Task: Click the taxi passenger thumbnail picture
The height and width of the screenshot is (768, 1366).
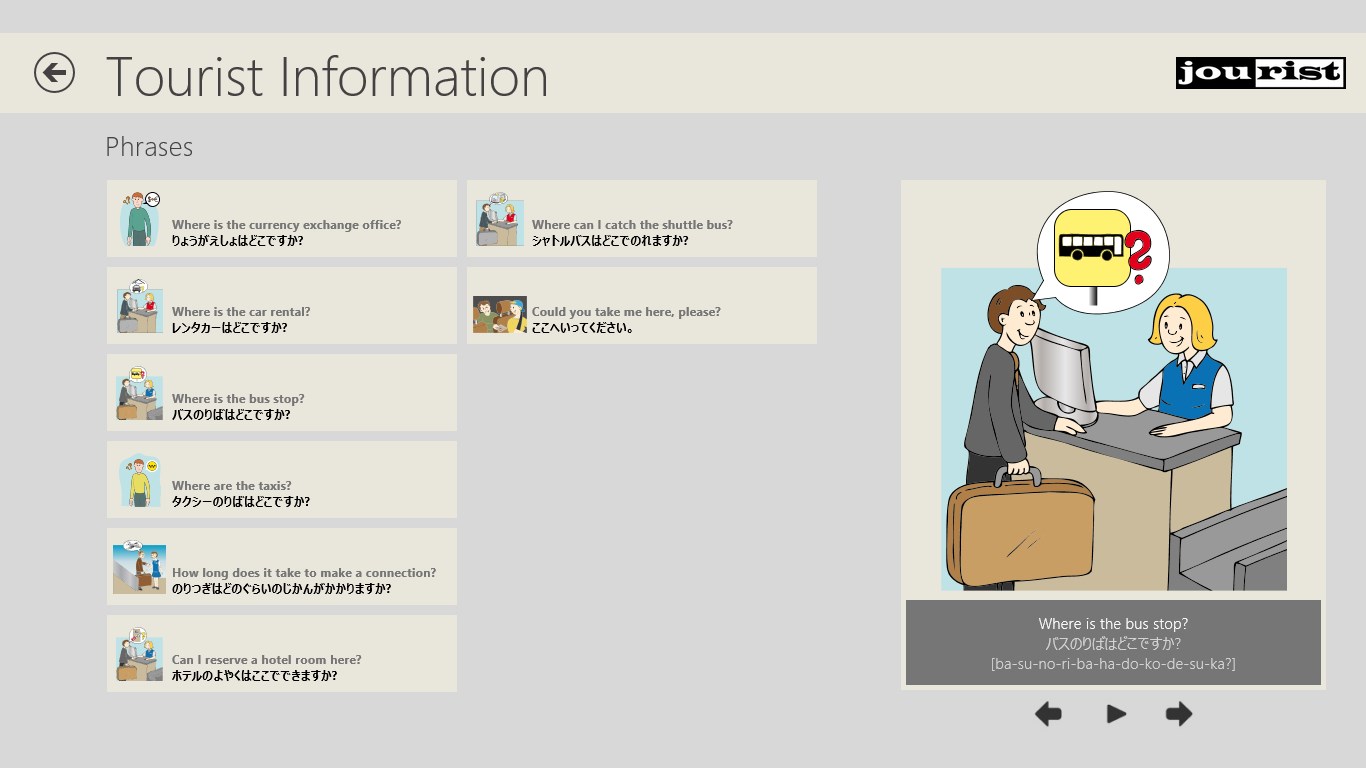Action: coord(499,314)
